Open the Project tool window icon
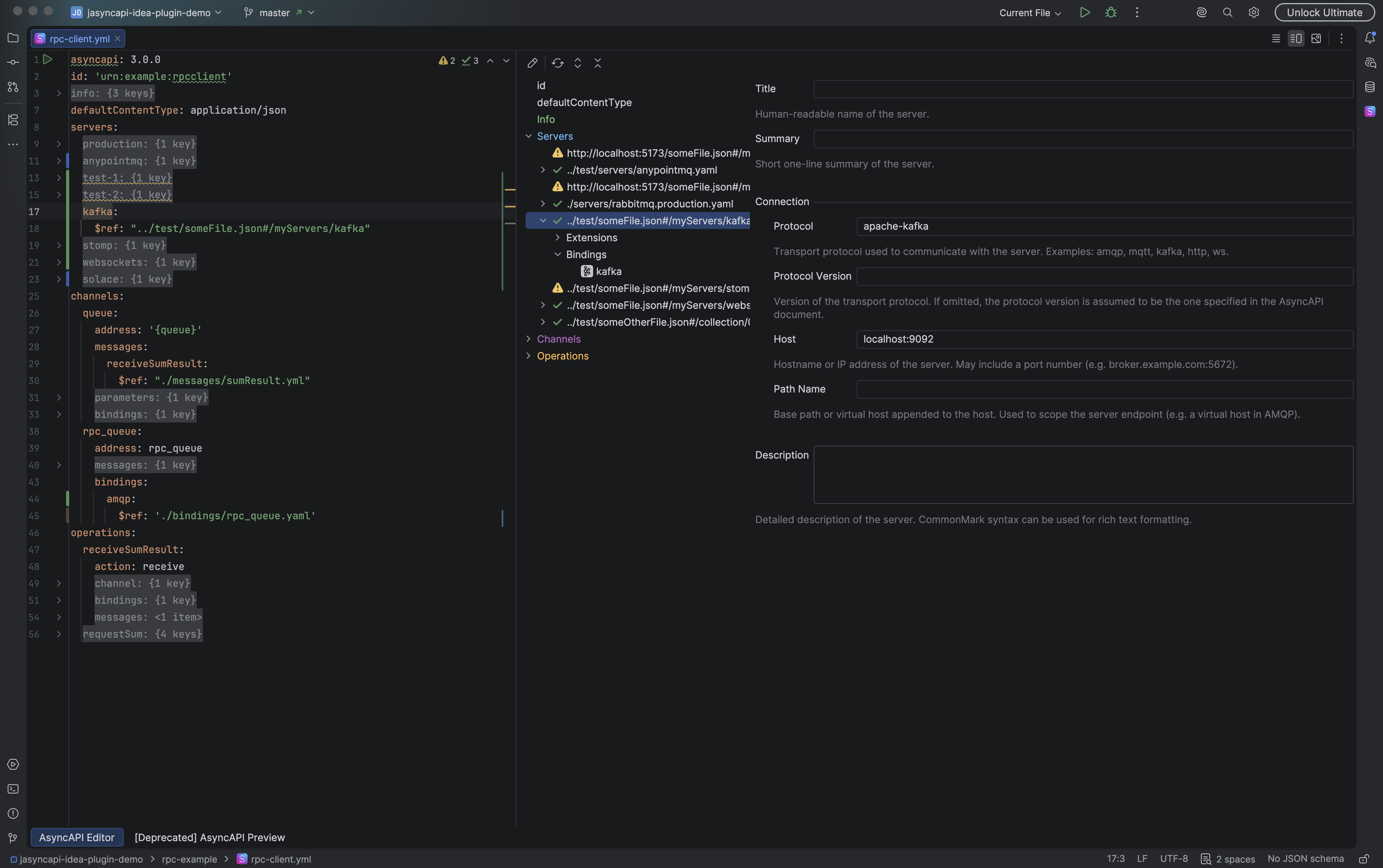Image resolution: width=1383 pixels, height=868 pixels. point(13,38)
